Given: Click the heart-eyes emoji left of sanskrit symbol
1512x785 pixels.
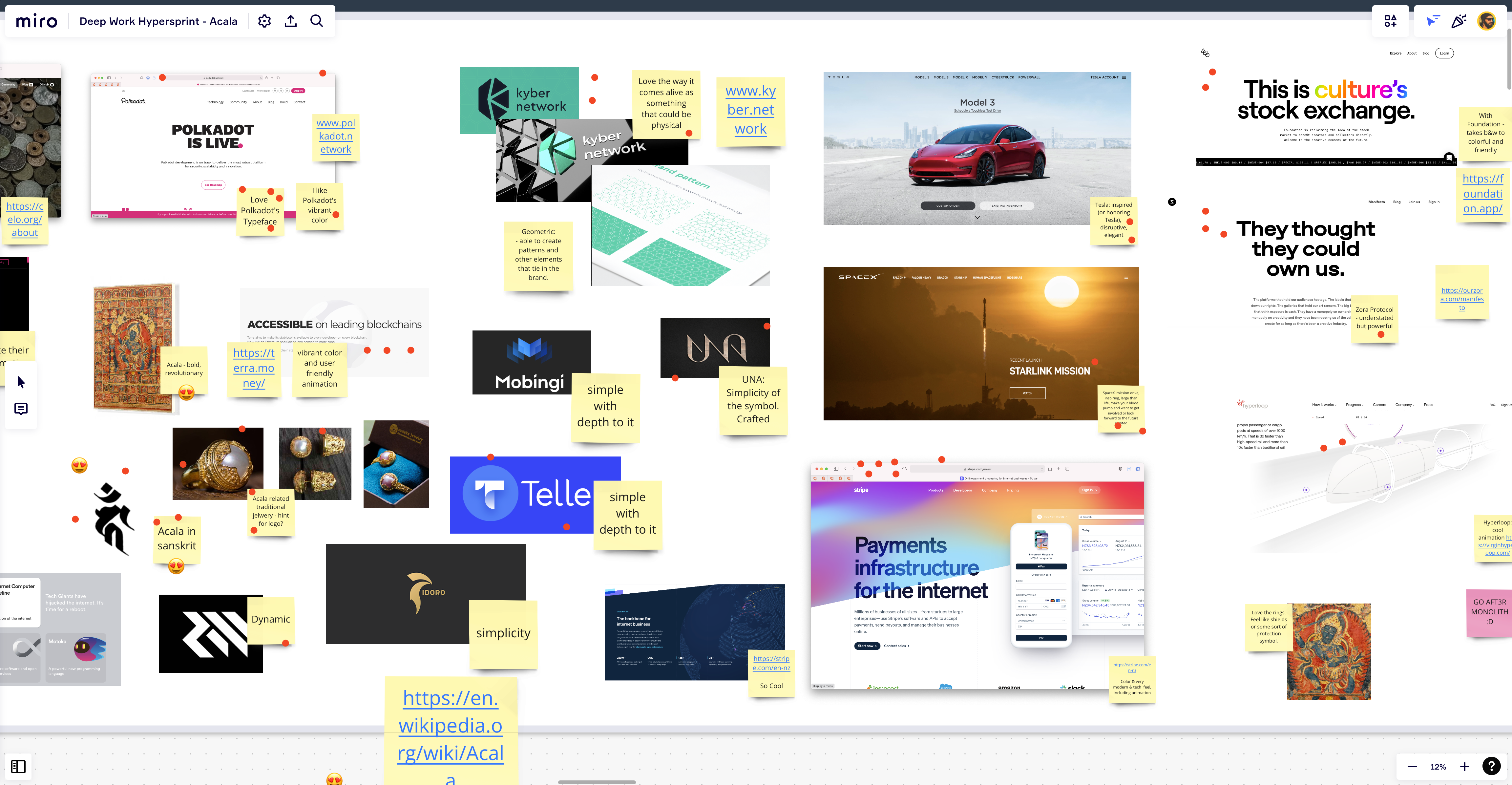Looking at the screenshot, I should (79, 466).
